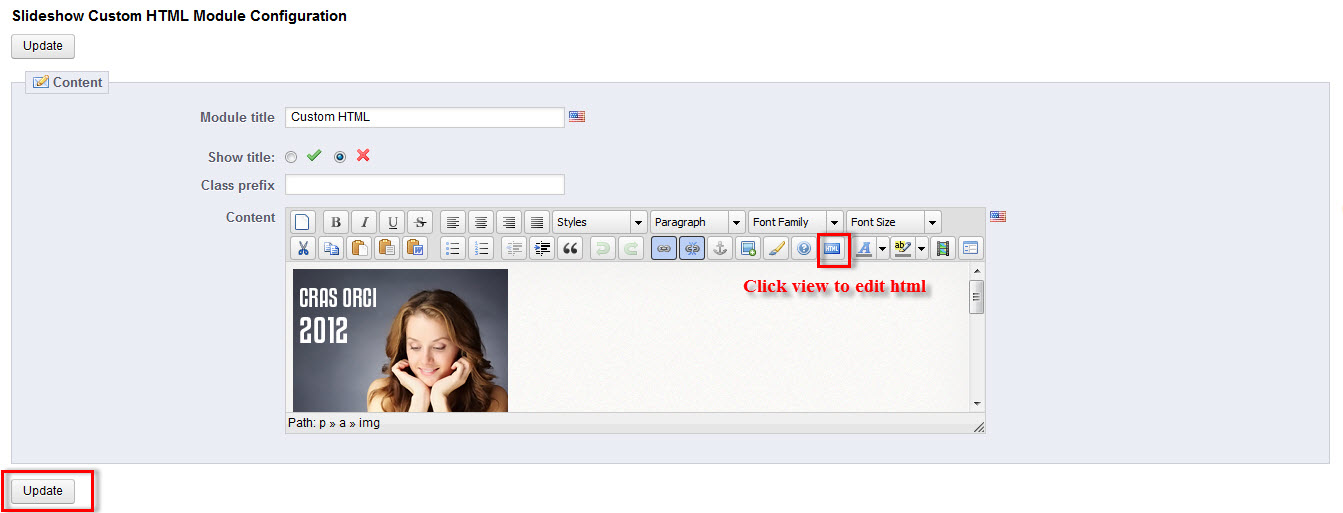Toggle underline formatting
This screenshot has height=513, width=1343.
392,222
